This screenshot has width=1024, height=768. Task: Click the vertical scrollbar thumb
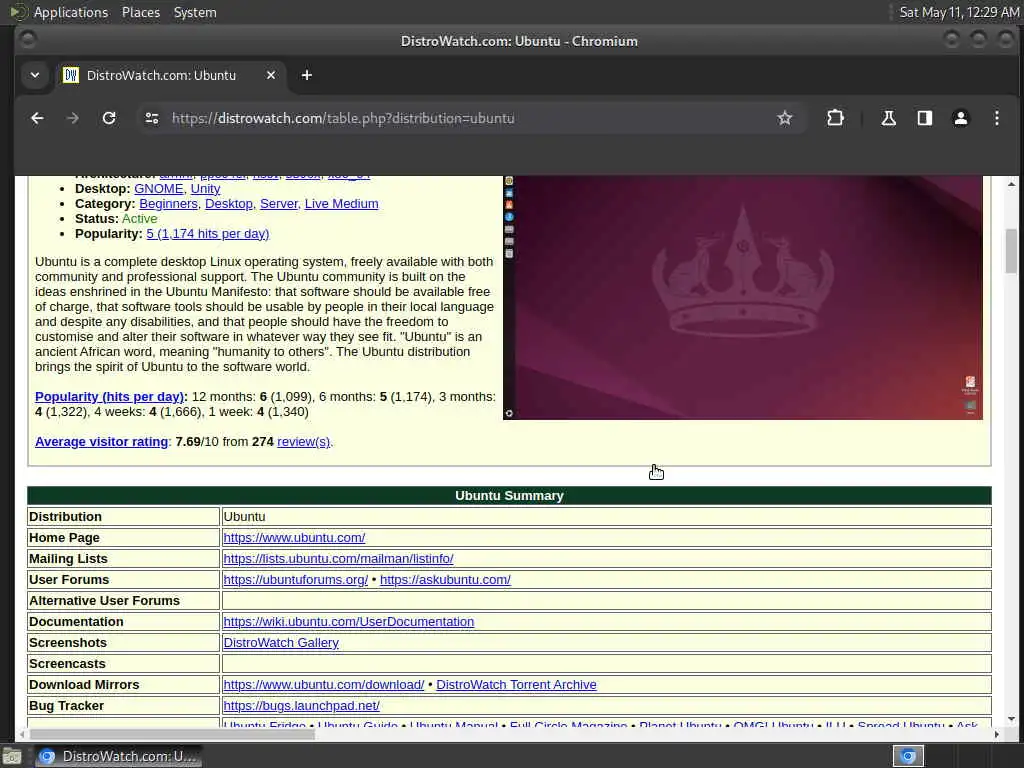pos(1011,251)
